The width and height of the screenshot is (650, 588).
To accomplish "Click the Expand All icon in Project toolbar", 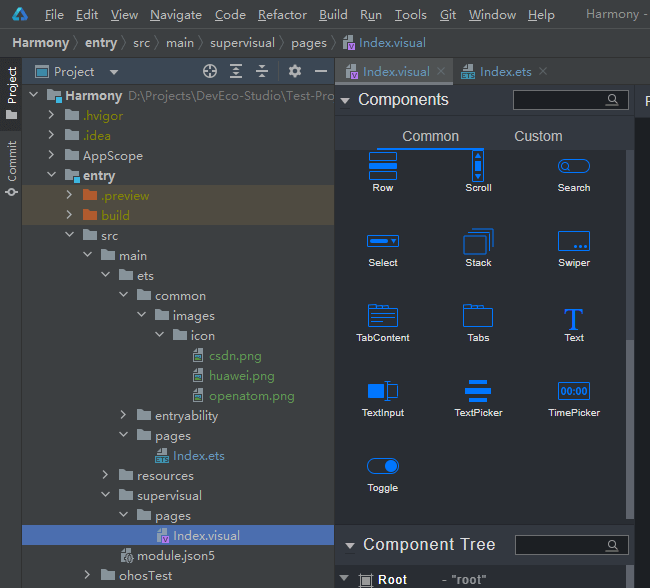I will point(236,71).
